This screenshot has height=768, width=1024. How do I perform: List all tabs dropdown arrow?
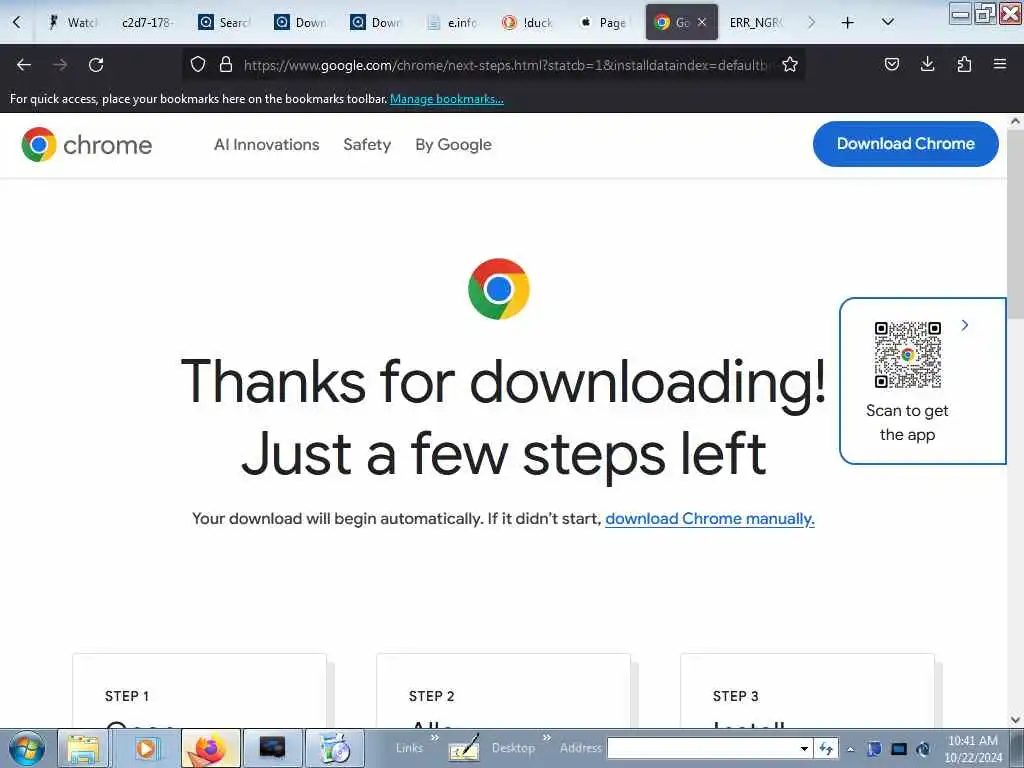pos(888,22)
